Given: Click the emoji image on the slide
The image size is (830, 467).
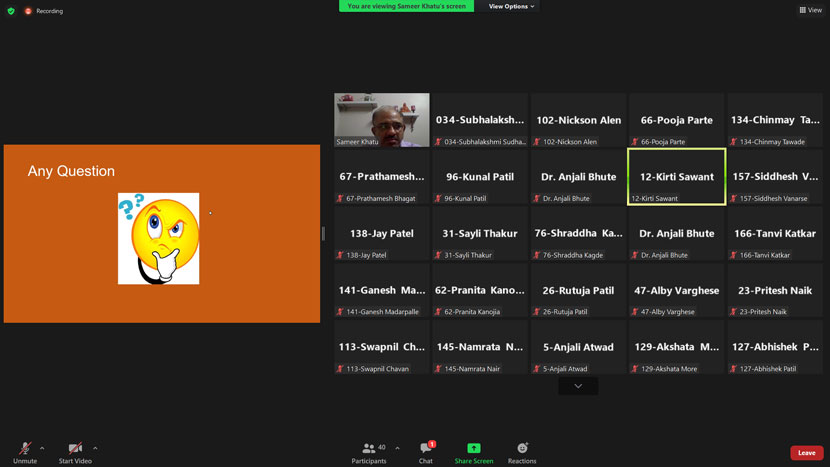Looking at the screenshot, I should coord(158,238).
